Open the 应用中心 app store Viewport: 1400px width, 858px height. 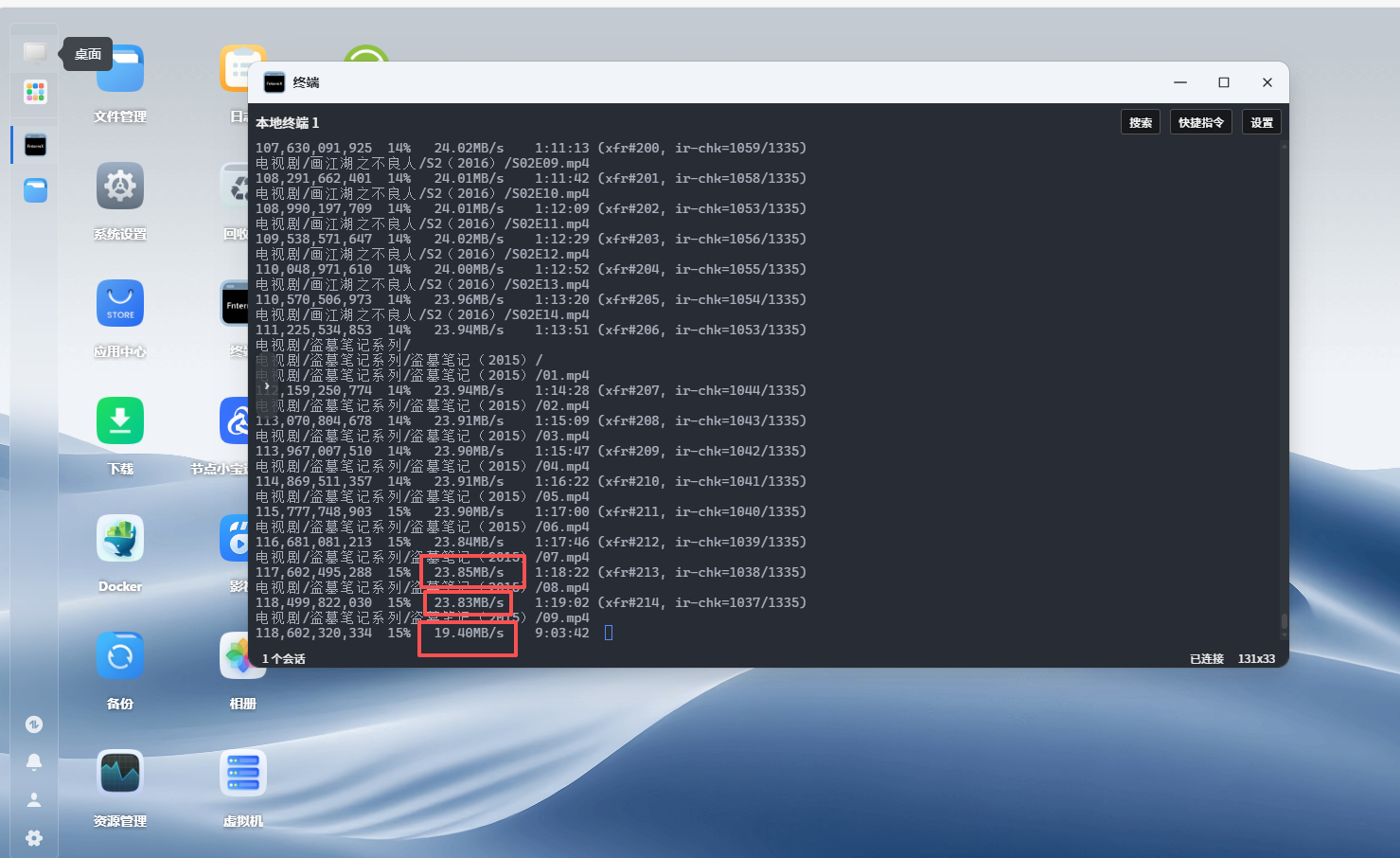(119, 303)
